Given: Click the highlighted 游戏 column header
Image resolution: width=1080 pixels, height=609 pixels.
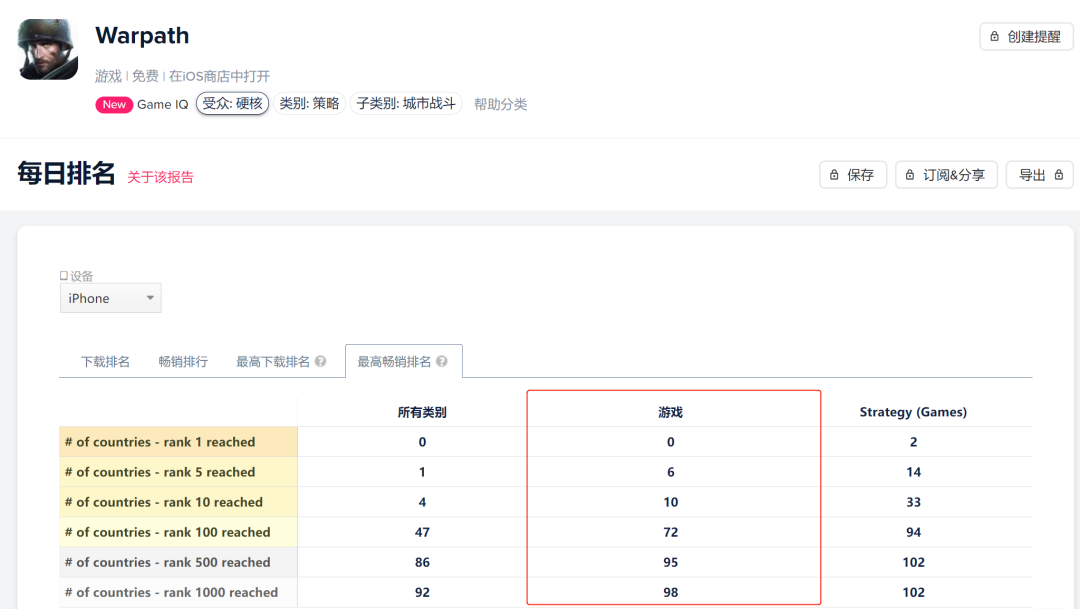Looking at the screenshot, I should pos(671,411).
